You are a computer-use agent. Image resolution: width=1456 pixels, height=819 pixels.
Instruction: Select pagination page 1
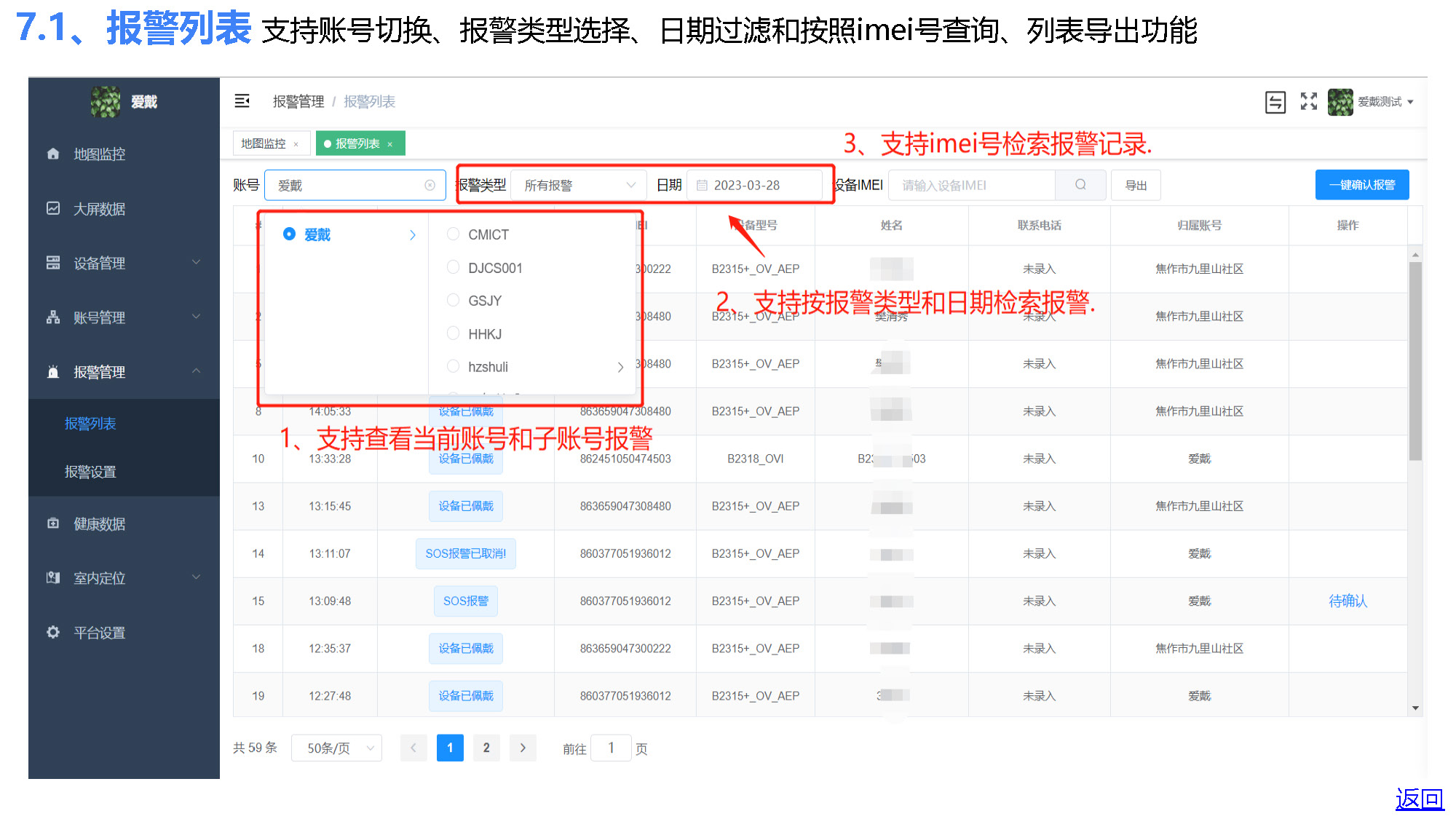click(450, 748)
